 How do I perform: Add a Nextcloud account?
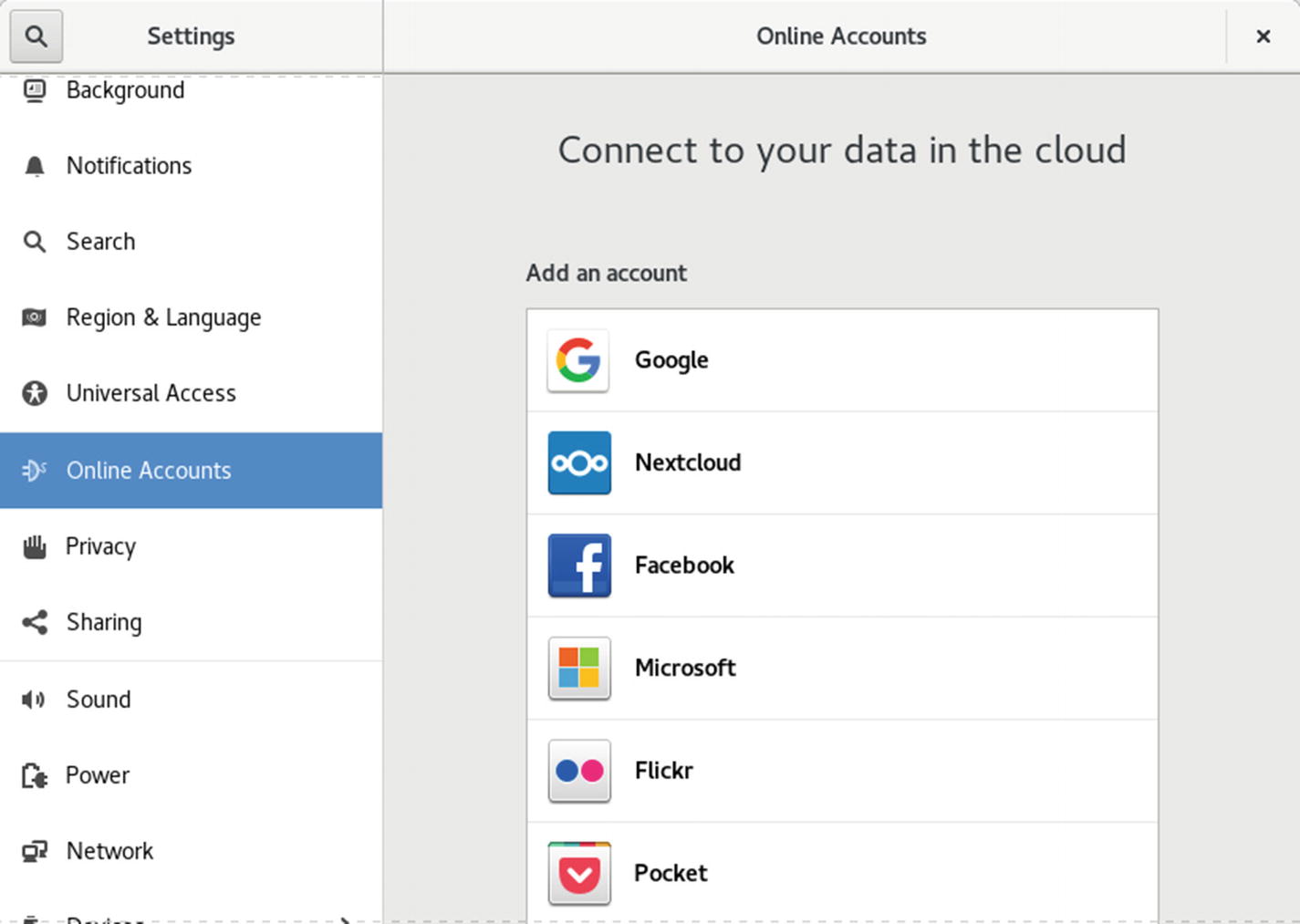coord(842,462)
